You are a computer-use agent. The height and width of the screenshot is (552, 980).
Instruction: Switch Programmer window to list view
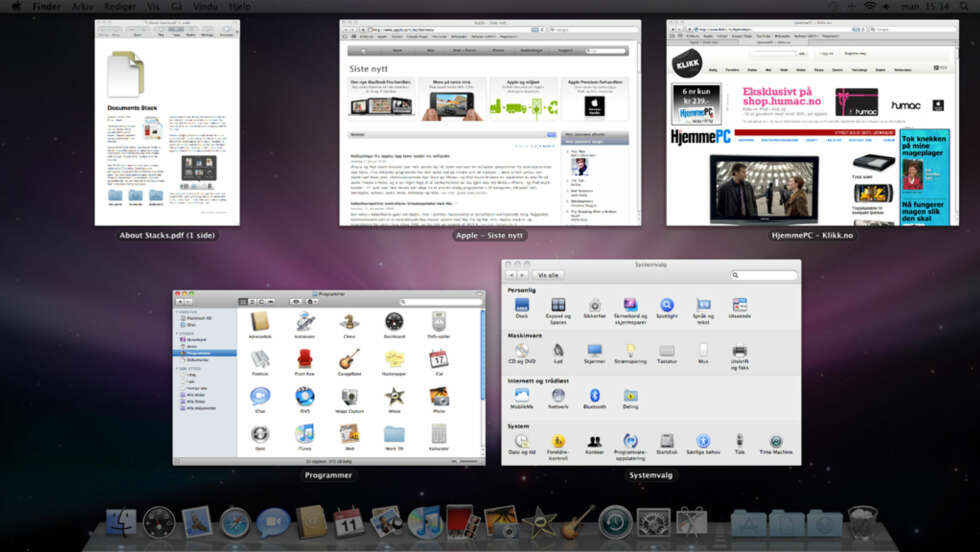coord(252,301)
